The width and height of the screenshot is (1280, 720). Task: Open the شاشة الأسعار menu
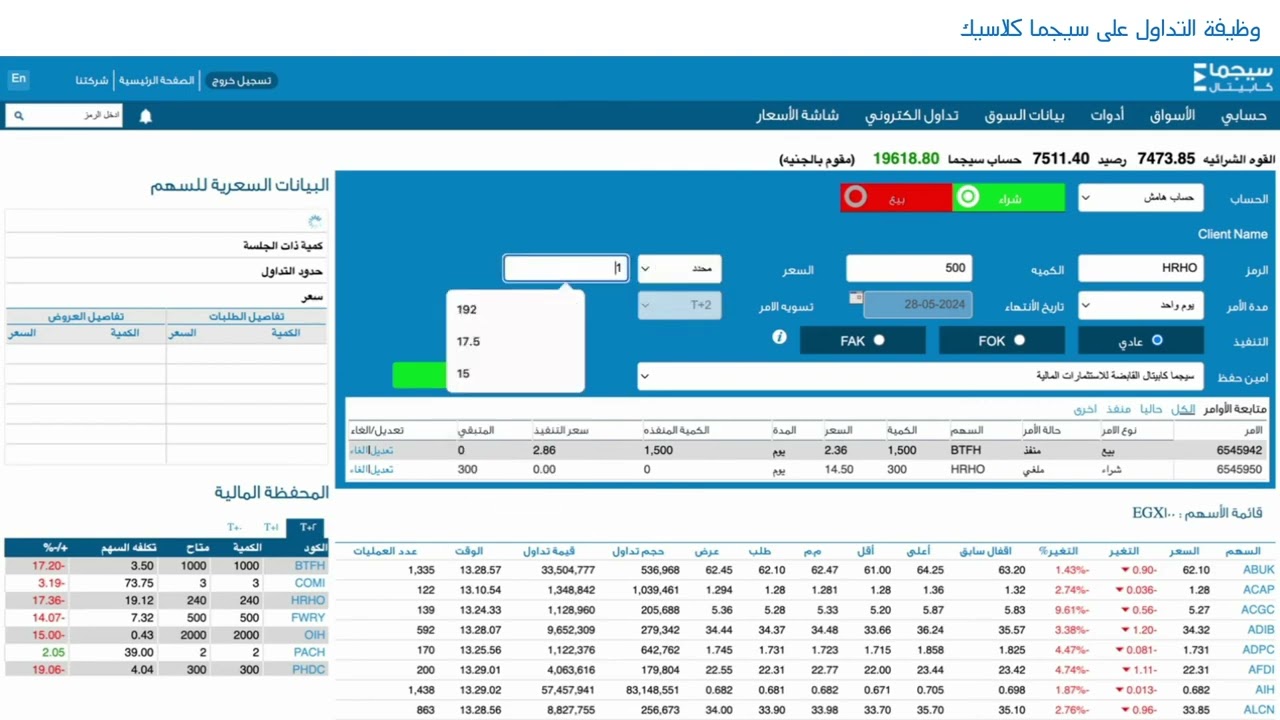(797, 115)
